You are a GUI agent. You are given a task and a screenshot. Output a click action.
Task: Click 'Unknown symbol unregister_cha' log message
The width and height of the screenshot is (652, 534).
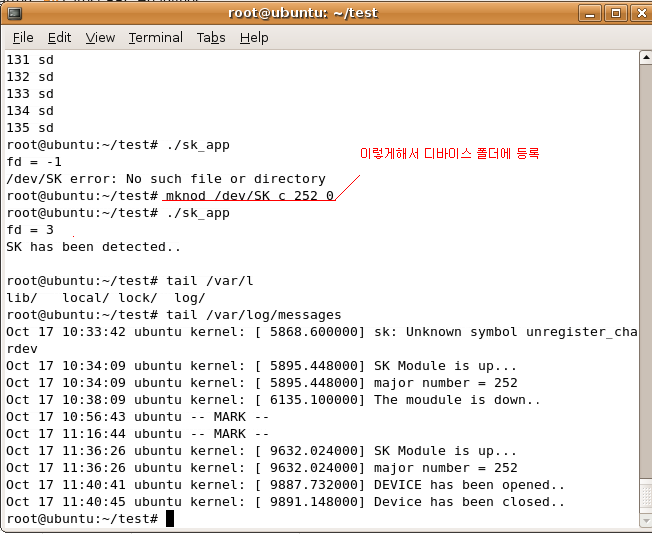coord(521,332)
